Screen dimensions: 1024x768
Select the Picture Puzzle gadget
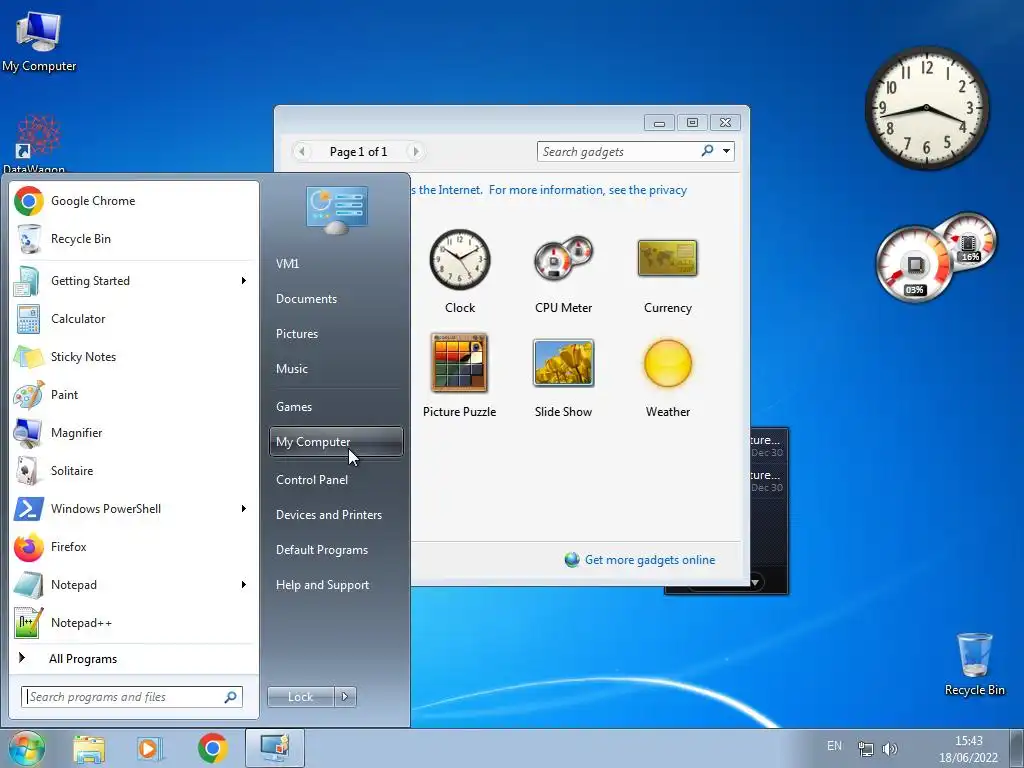[x=460, y=376]
